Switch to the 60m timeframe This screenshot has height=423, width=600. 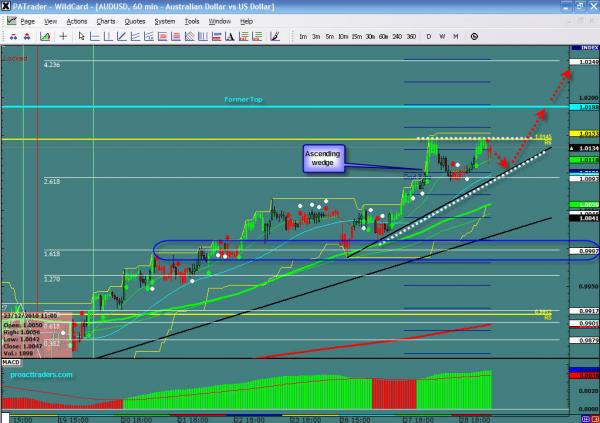coord(383,35)
